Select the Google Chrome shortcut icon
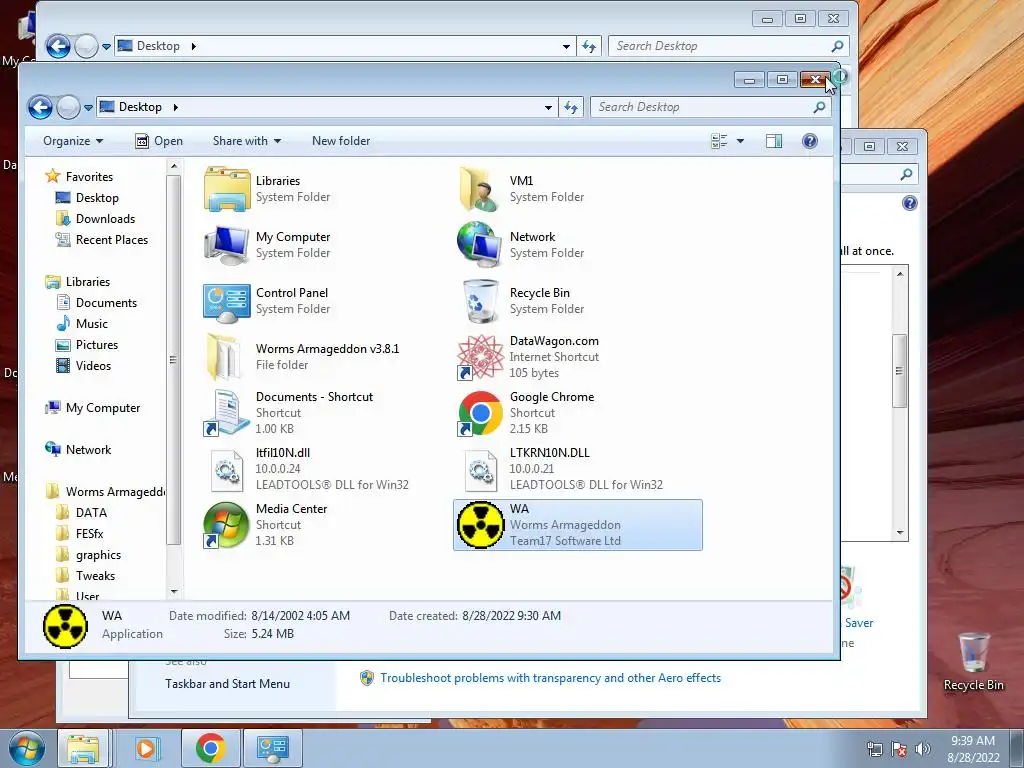1024x768 pixels. (480, 413)
